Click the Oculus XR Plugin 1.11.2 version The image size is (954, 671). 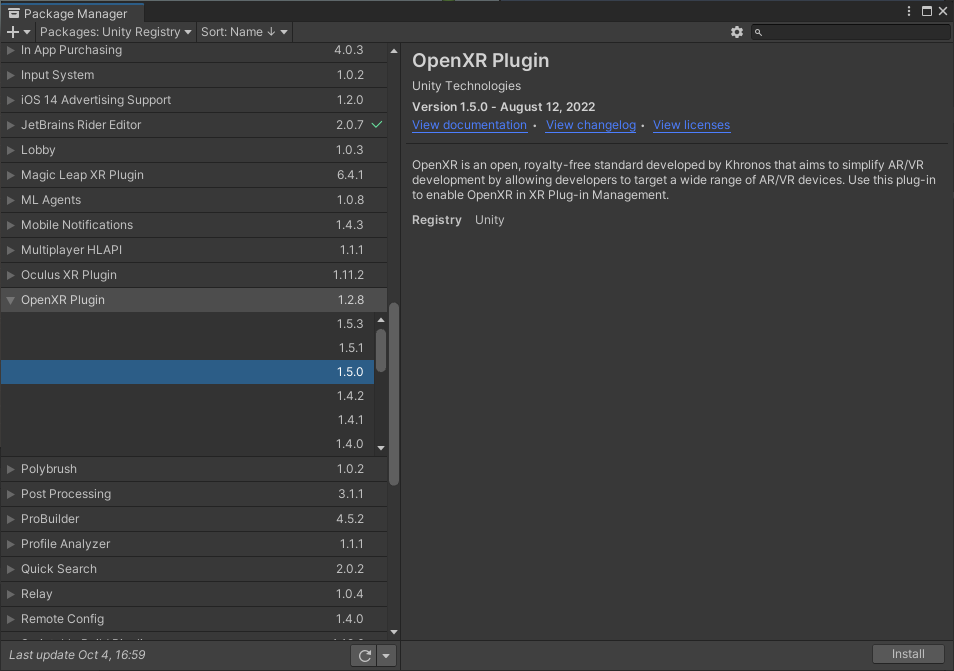[348, 275]
